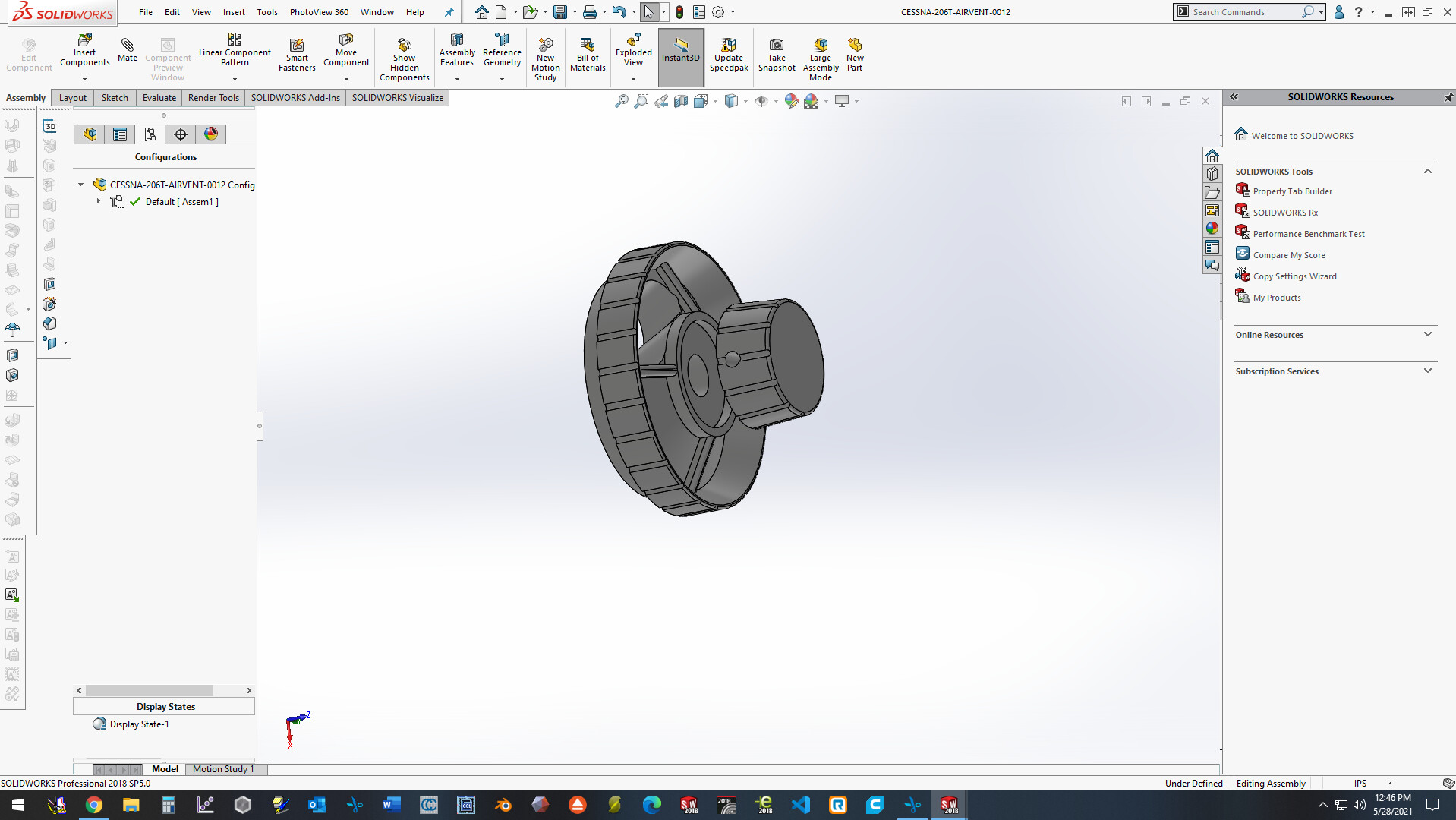Click Zoom to Fit in view toolbar
Viewport: 1456px width, 820px height.
622,101
